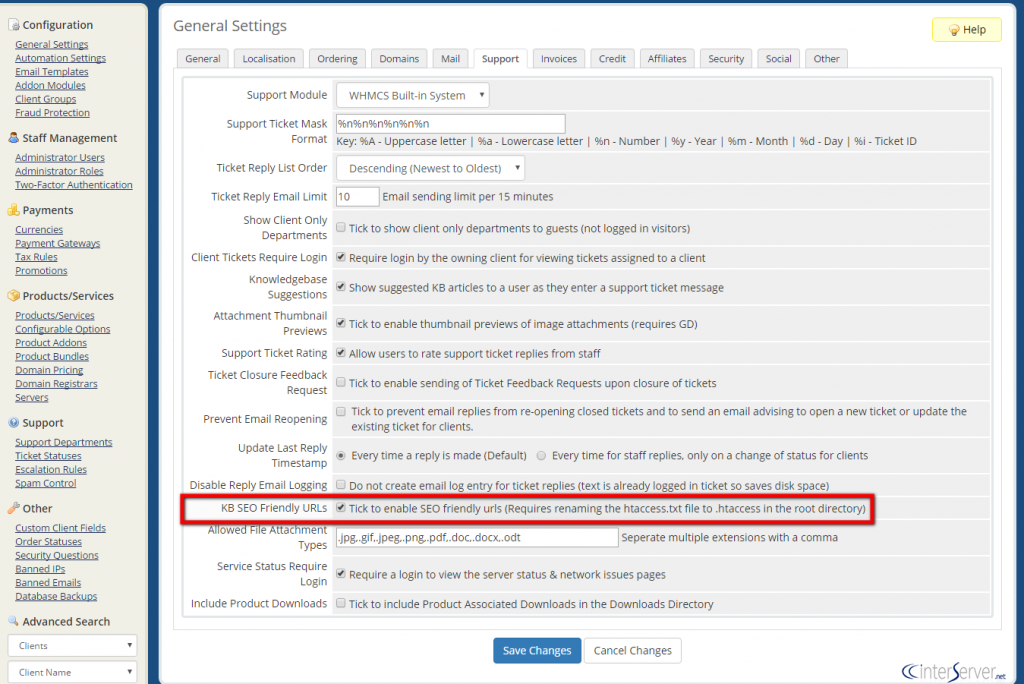Open Spam Control link

46,483
